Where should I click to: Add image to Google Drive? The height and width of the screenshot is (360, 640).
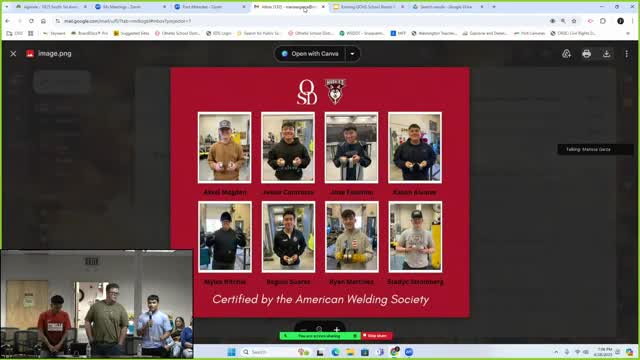tap(567, 53)
